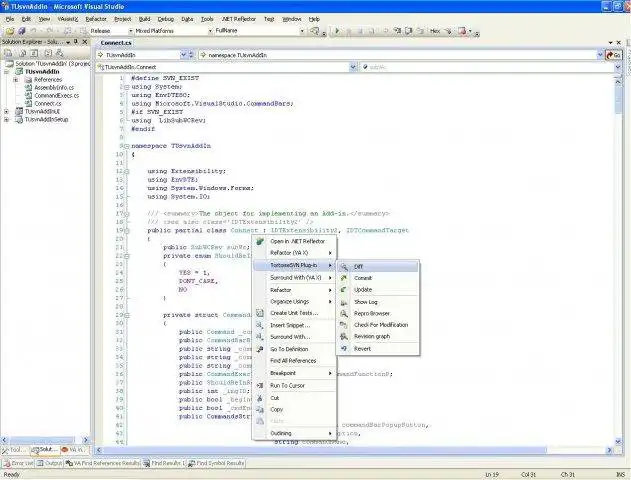Select AssemblyInfo.cs in Solution Explorer

pyautogui.click(x=54, y=87)
